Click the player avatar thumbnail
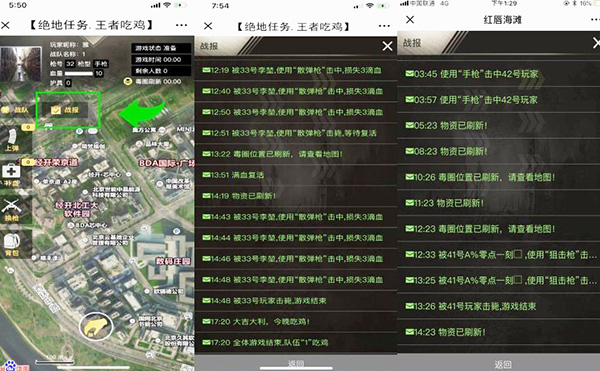 [21, 64]
